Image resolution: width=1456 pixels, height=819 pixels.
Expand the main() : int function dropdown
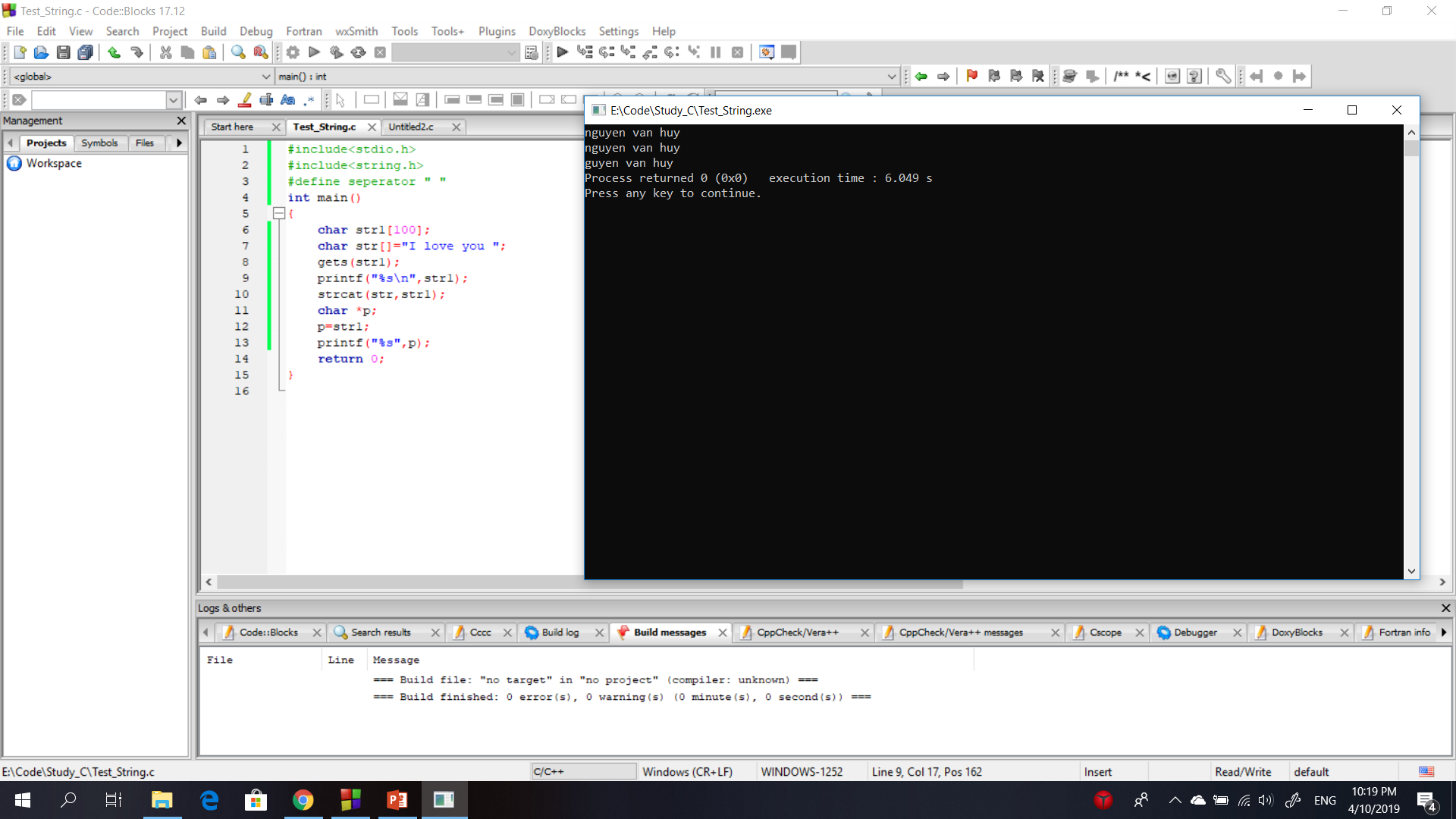pyautogui.click(x=891, y=77)
